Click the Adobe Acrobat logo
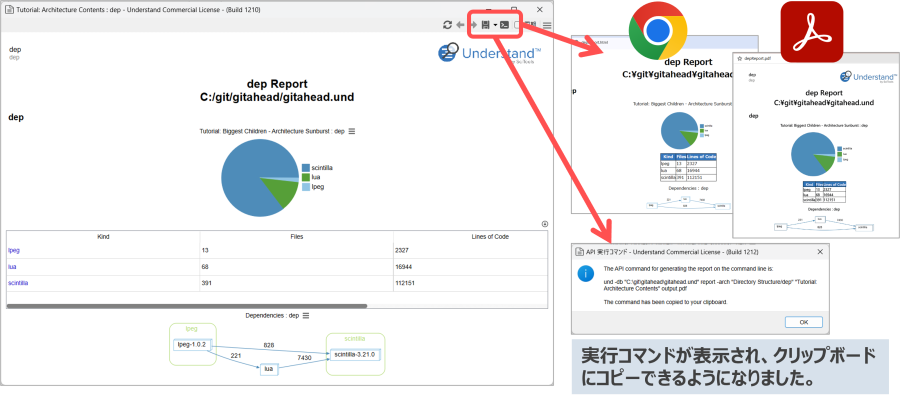900x400 pixels. [811, 32]
